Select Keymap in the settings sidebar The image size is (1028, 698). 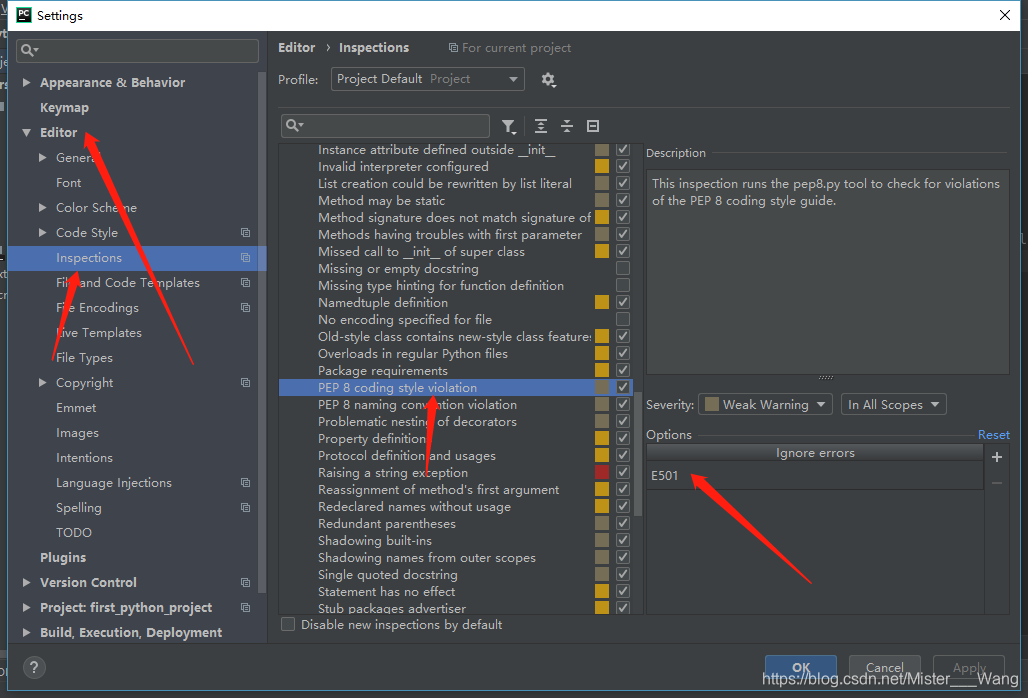point(64,107)
